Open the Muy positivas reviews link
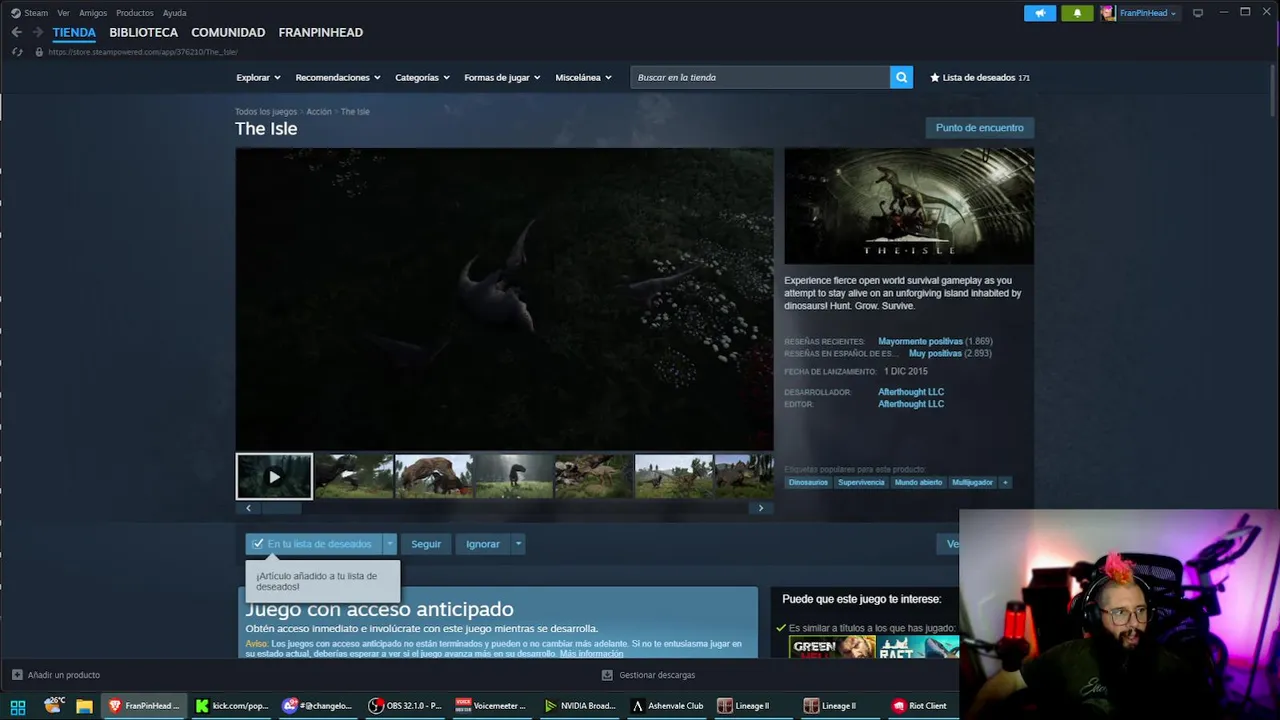 pyautogui.click(x=935, y=353)
